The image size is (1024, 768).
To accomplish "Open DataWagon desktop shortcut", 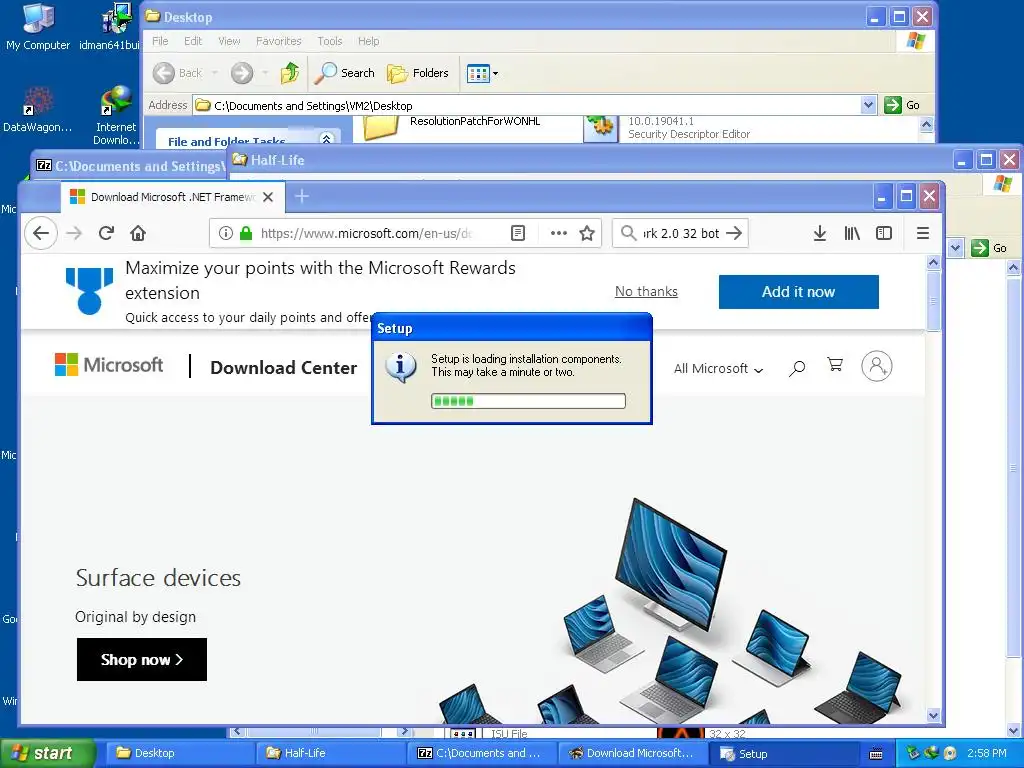I will pyautogui.click(x=38, y=111).
